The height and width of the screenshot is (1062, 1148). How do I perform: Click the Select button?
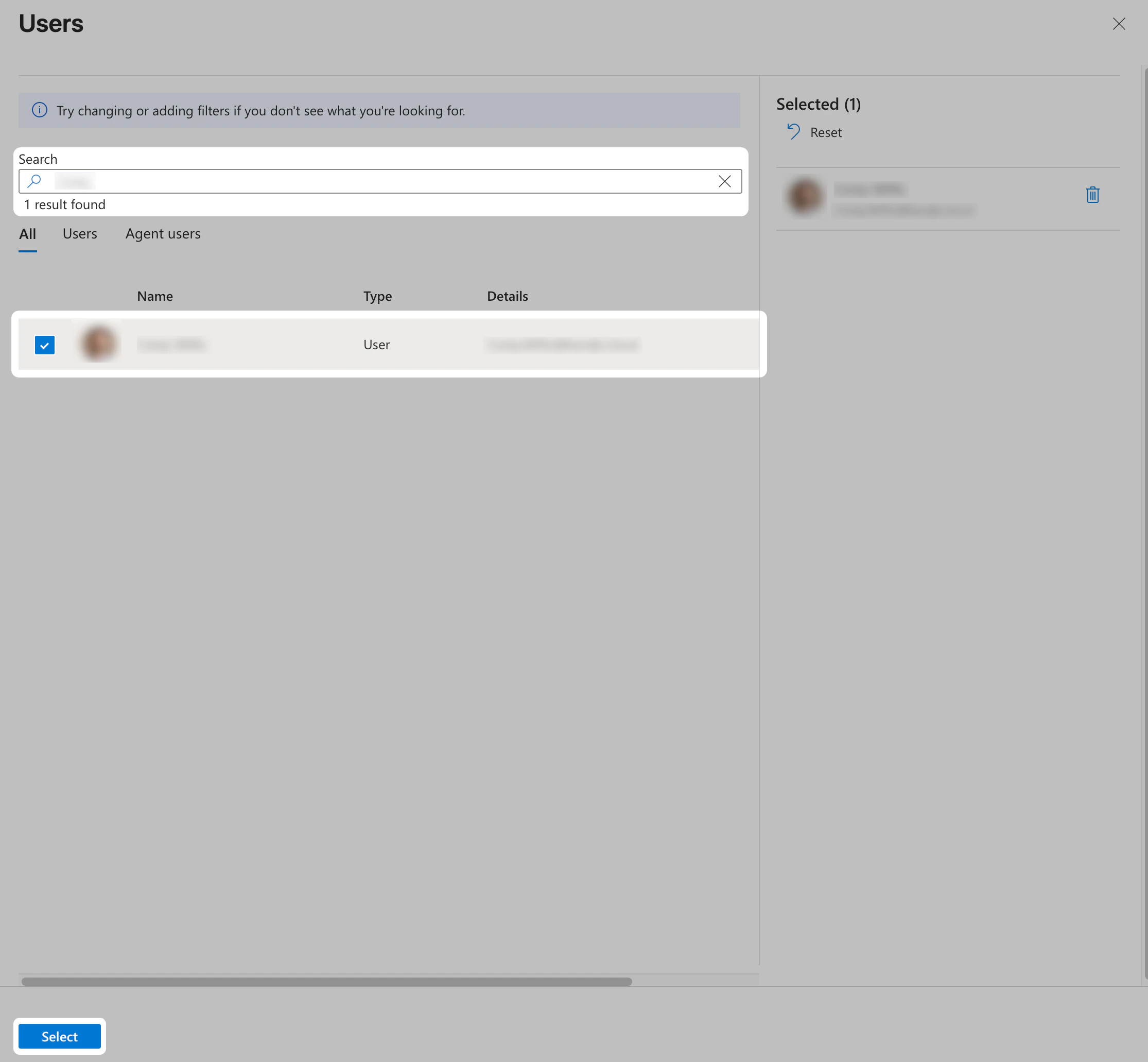[x=59, y=1036]
